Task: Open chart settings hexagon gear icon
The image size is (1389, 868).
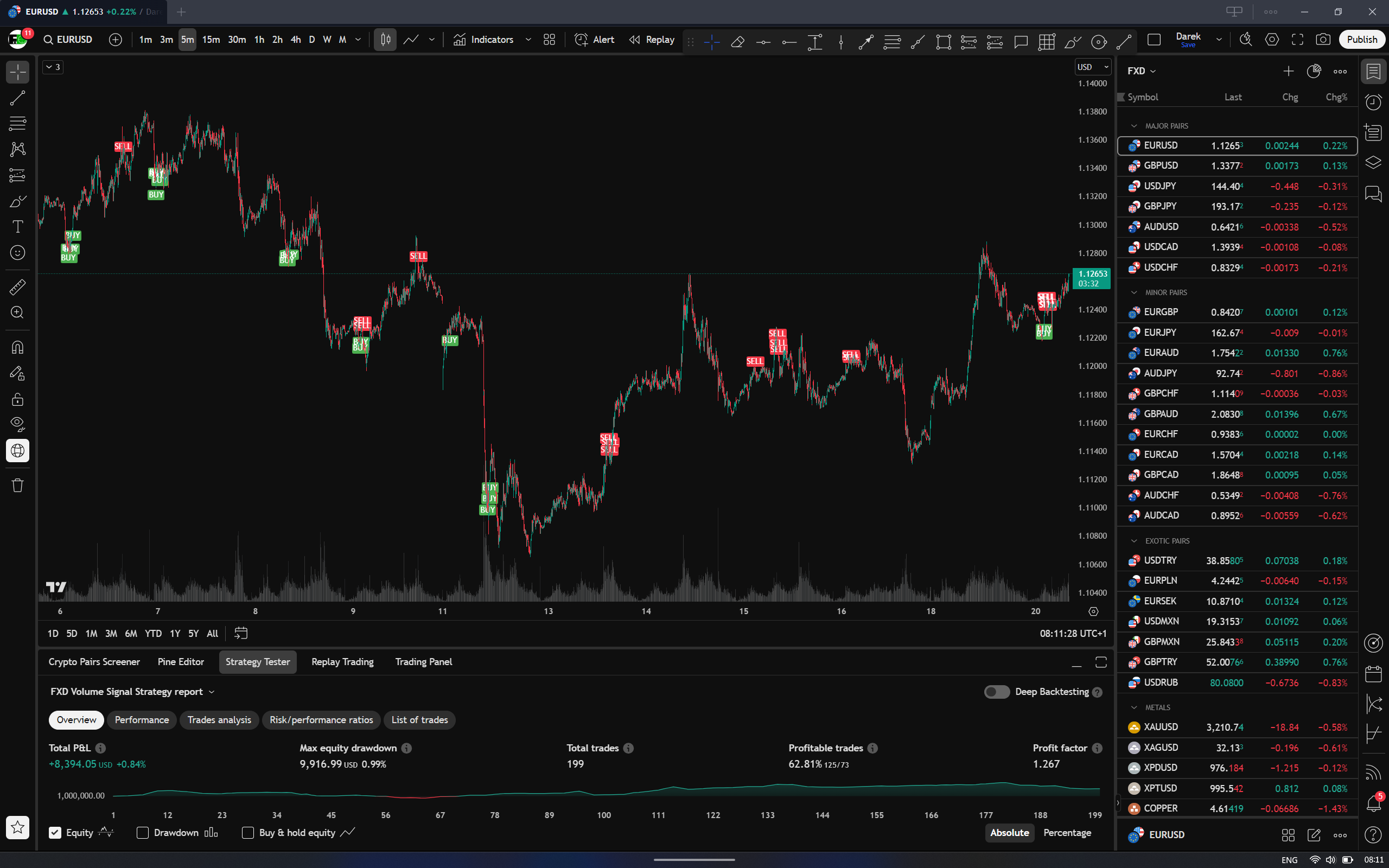Action: (x=1272, y=40)
